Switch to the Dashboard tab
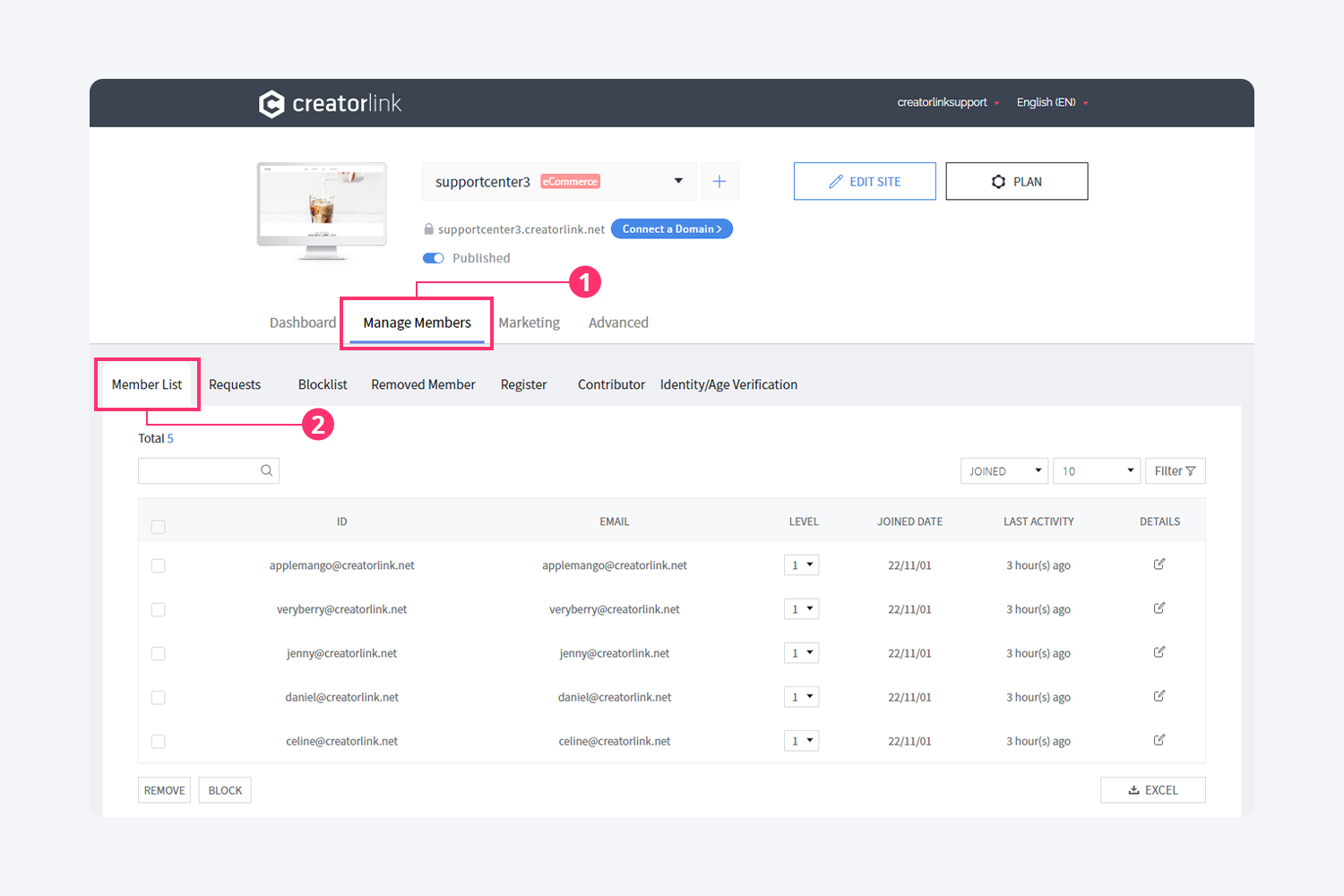The width and height of the screenshot is (1344, 896). coord(303,323)
